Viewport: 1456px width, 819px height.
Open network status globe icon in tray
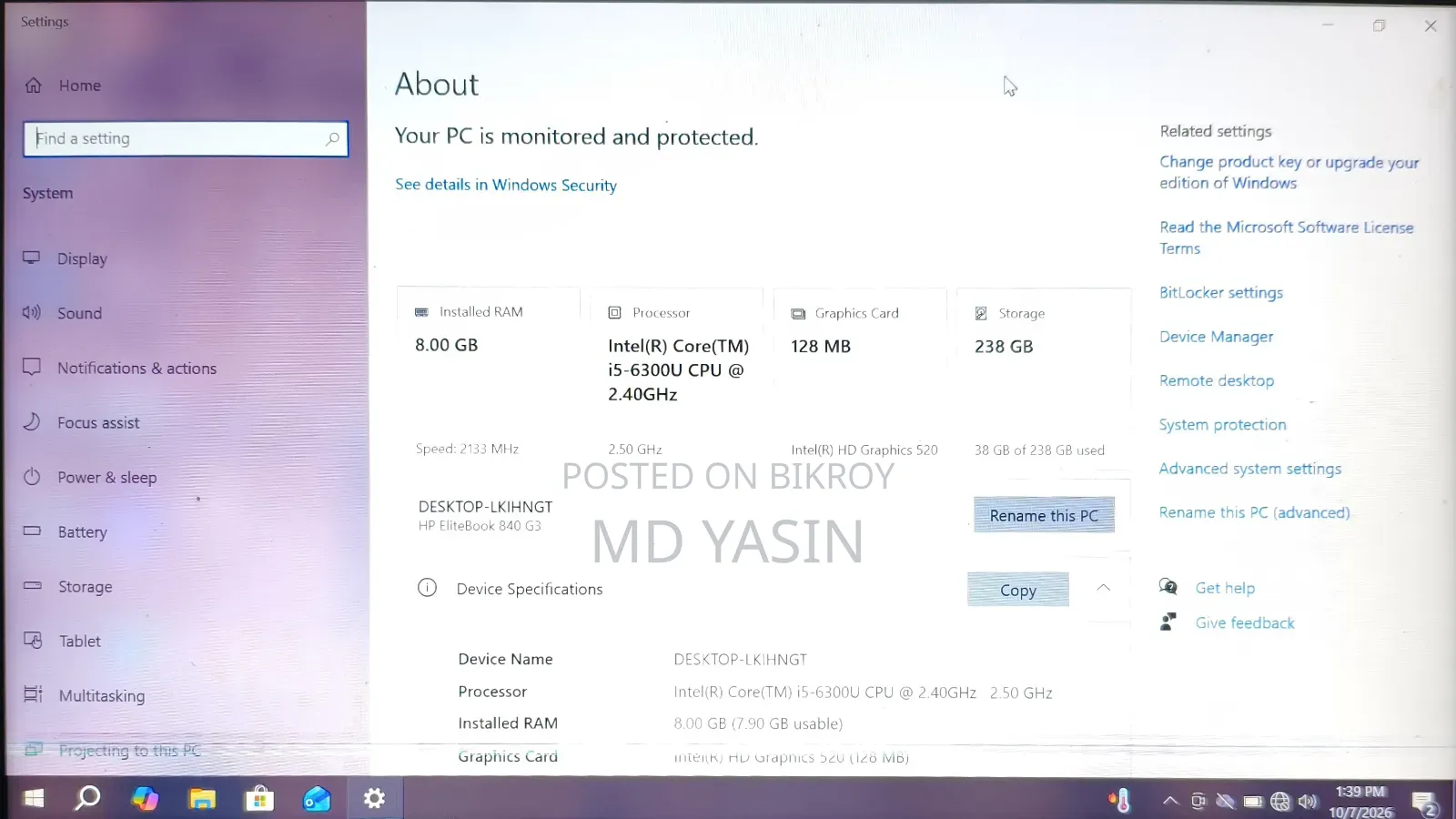tap(1280, 801)
